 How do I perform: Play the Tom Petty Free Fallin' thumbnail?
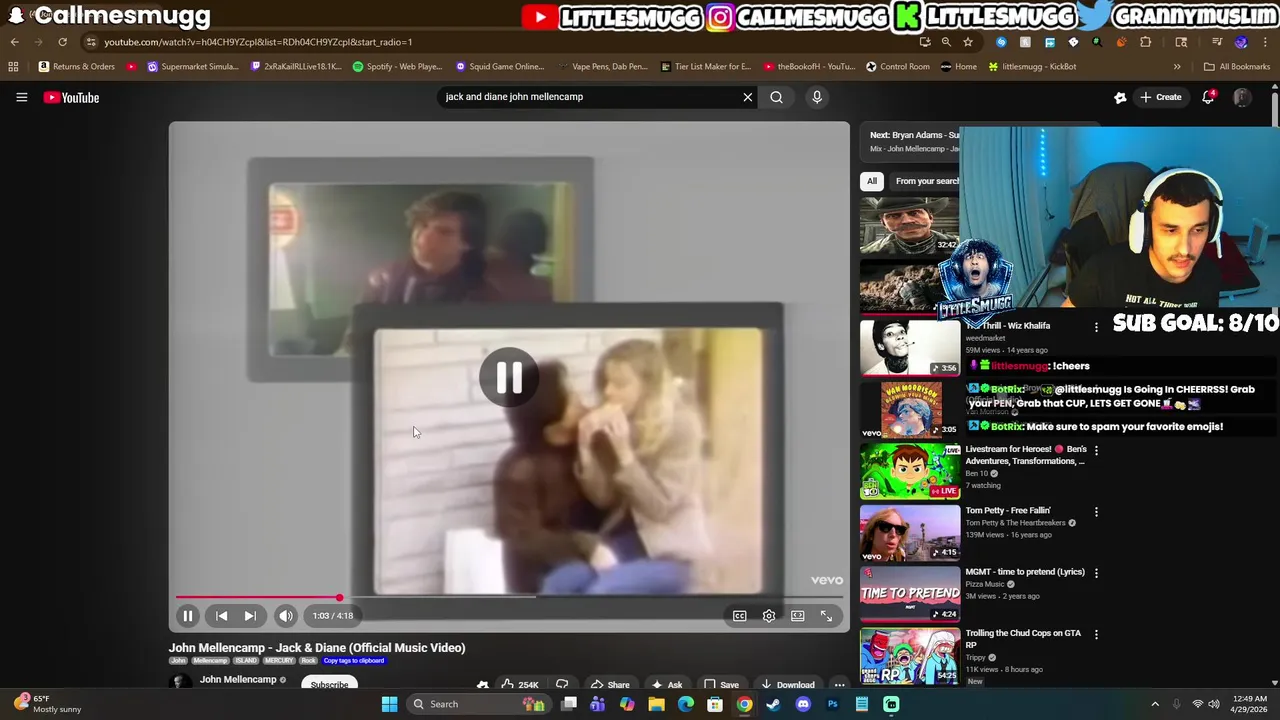pos(910,532)
